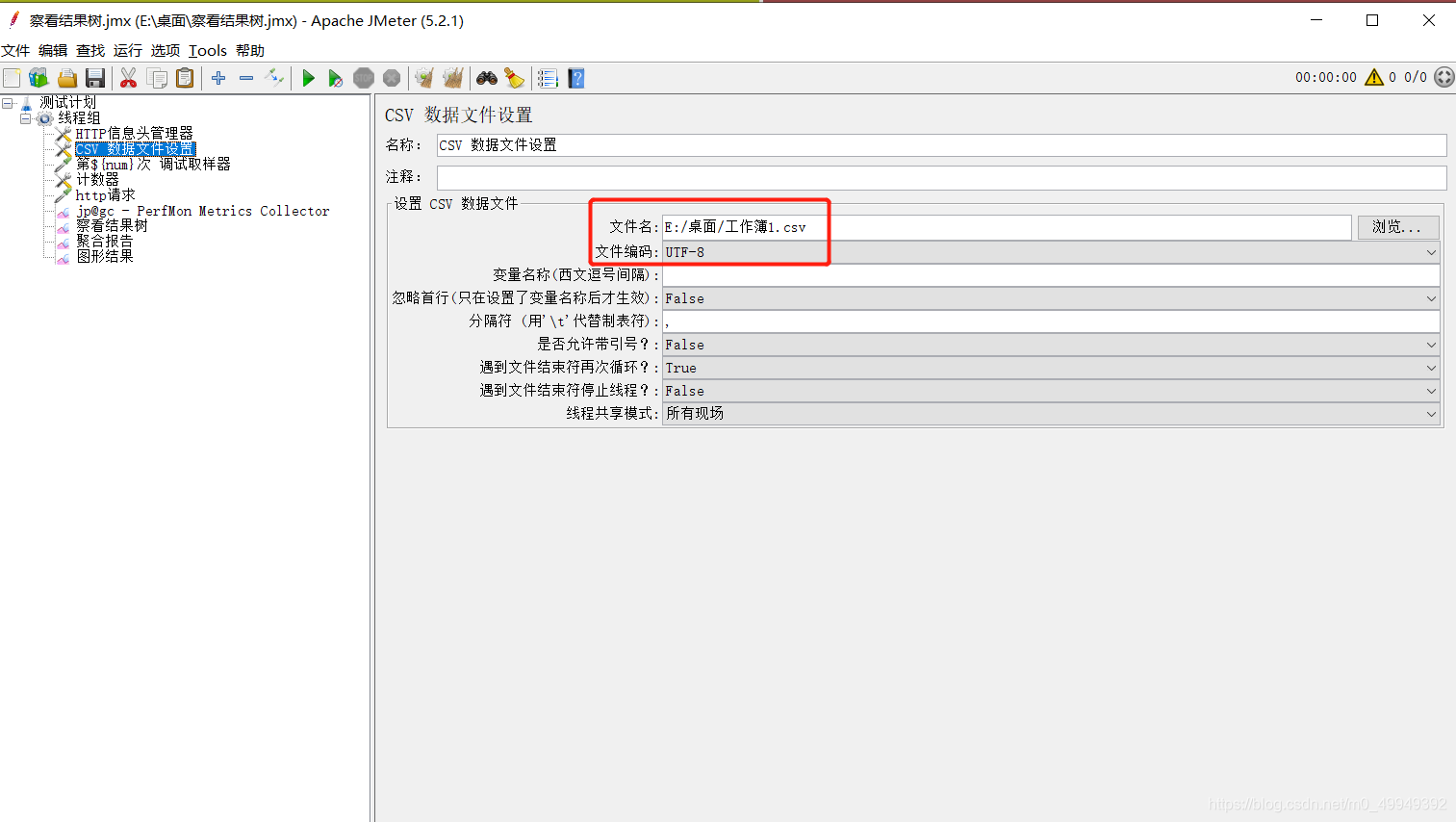
Task: Select 察看结果树 tree node
Action: [x=113, y=225]
